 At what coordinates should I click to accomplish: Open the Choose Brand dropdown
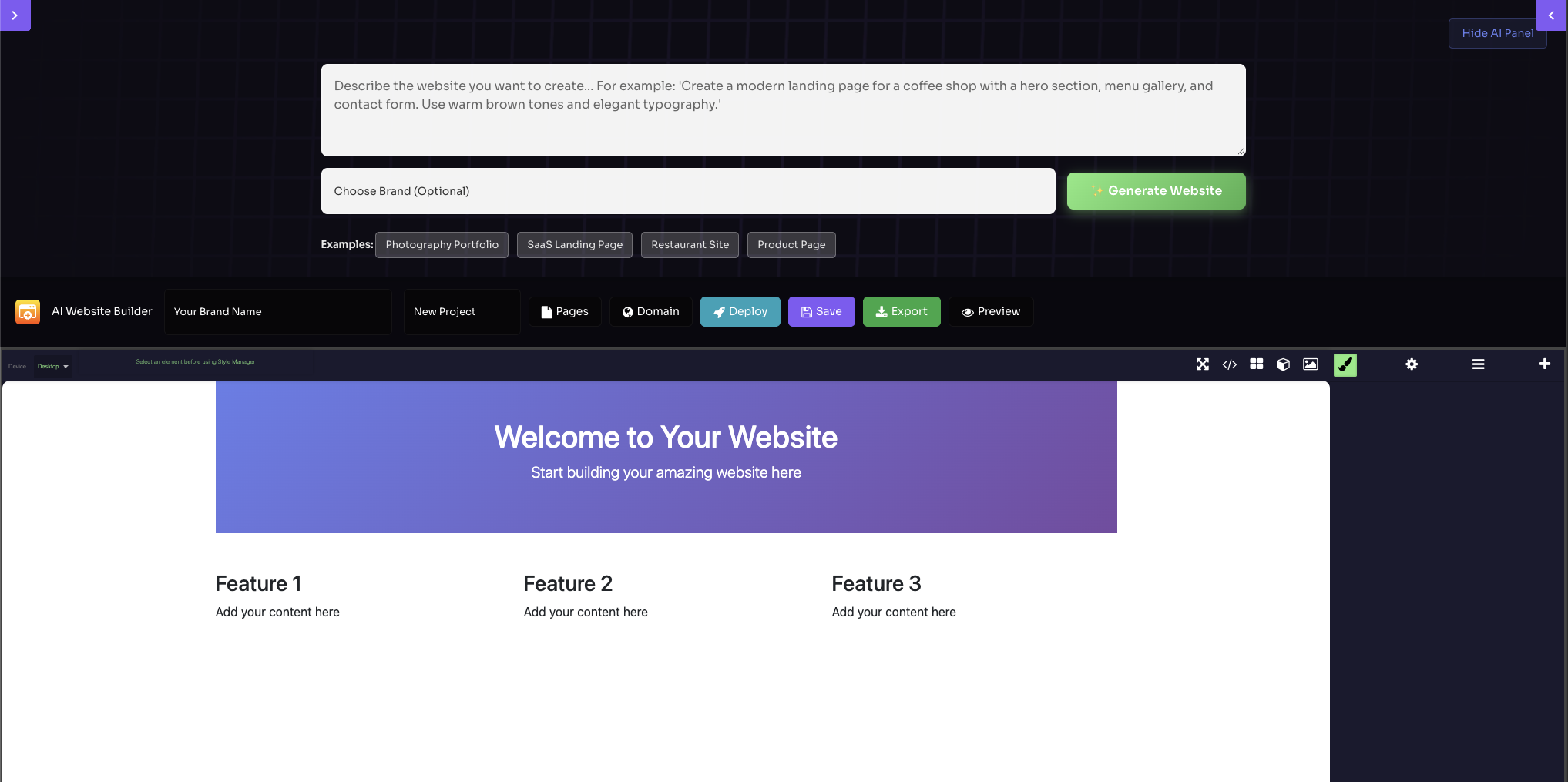(x=688, y=191)
